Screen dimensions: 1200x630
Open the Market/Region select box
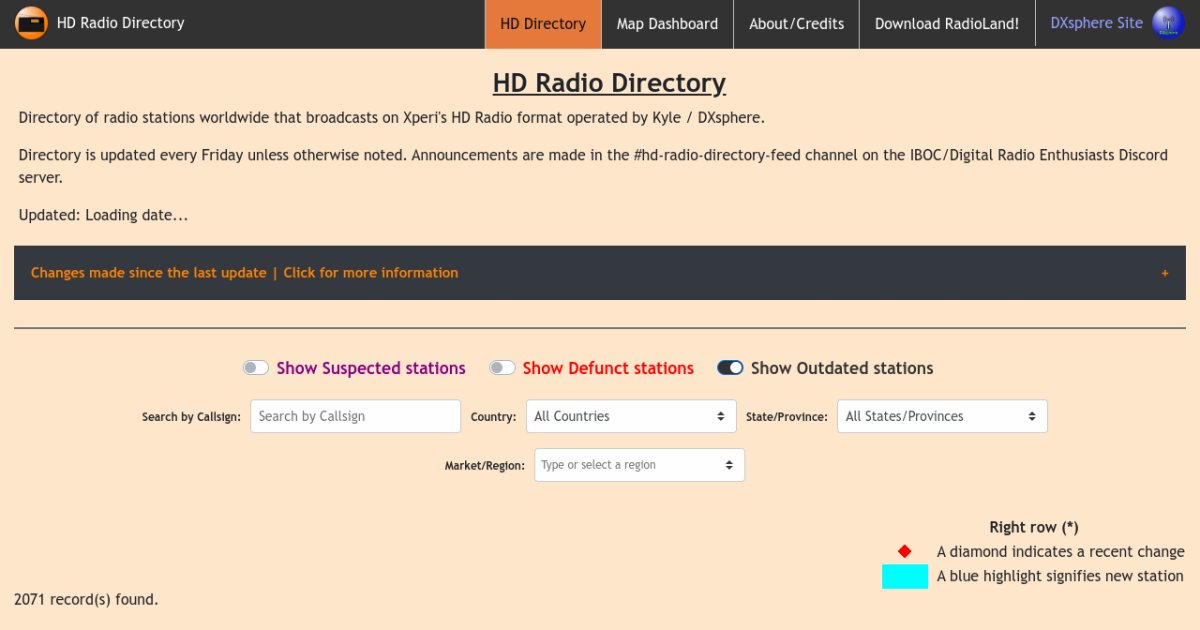[x=639, y=465]
